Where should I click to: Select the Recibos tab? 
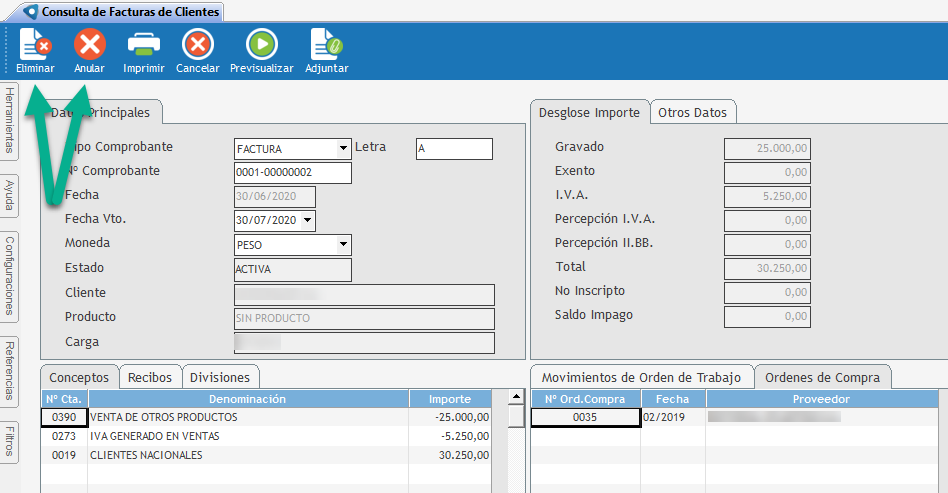point(150,377)
